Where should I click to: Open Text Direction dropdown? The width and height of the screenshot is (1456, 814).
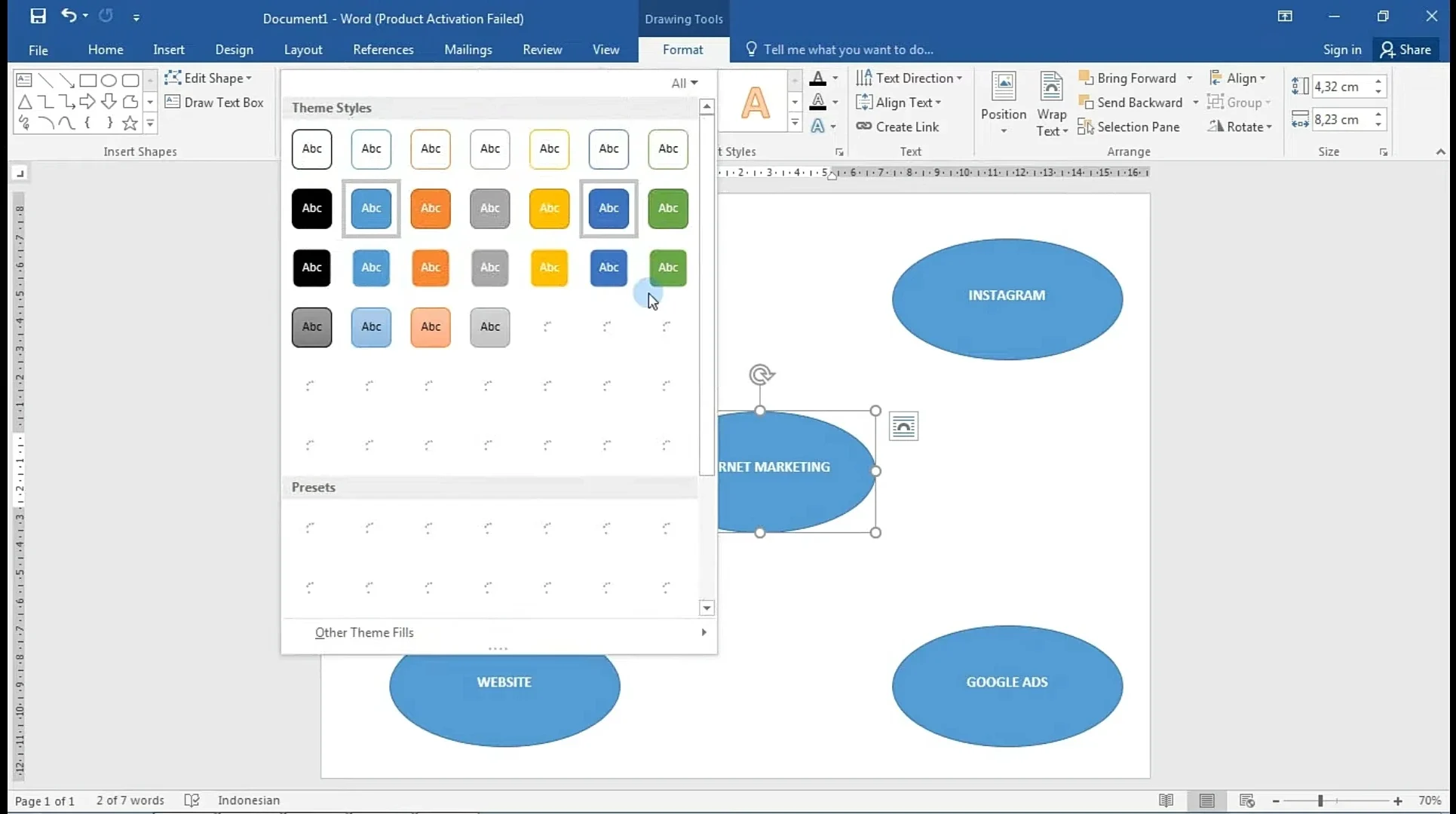click(x=909, y=78)
